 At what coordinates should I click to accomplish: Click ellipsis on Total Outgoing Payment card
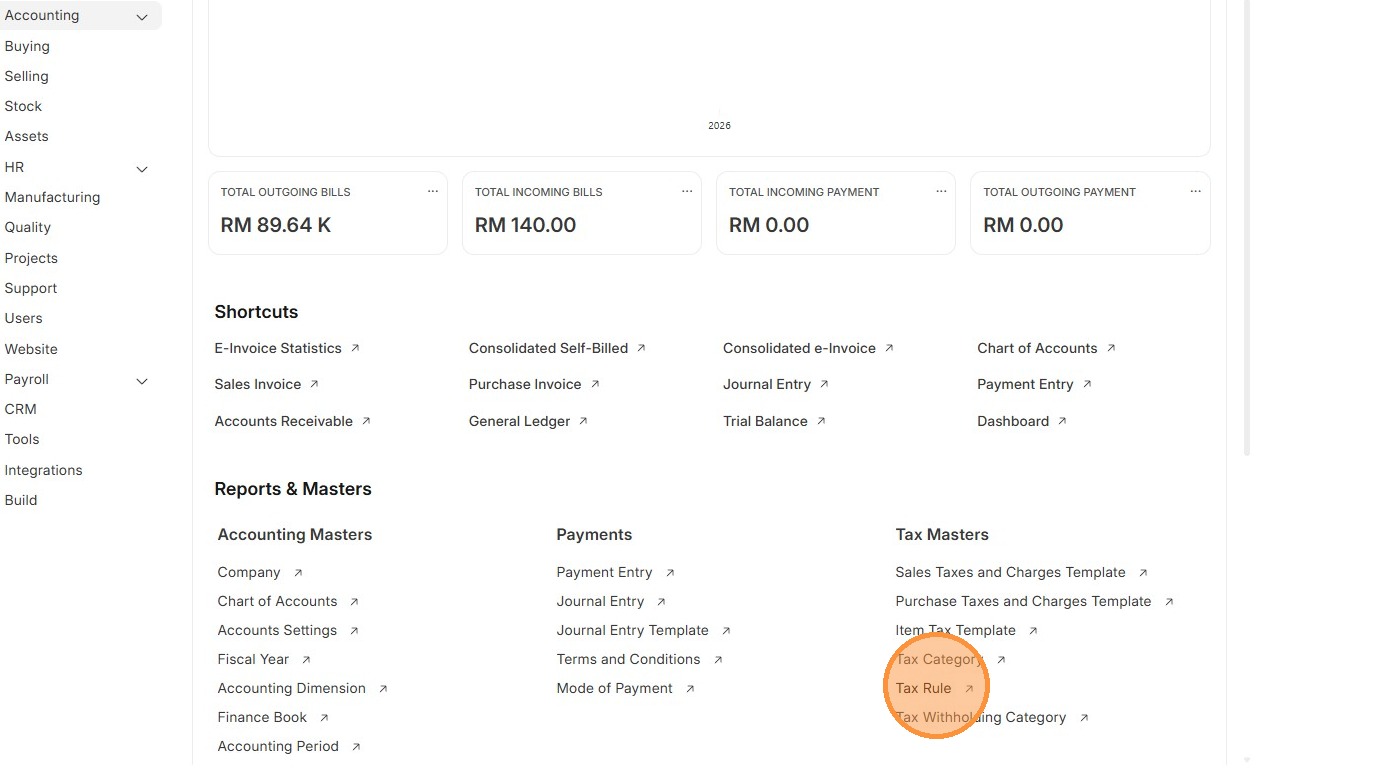pos(1195,191)
